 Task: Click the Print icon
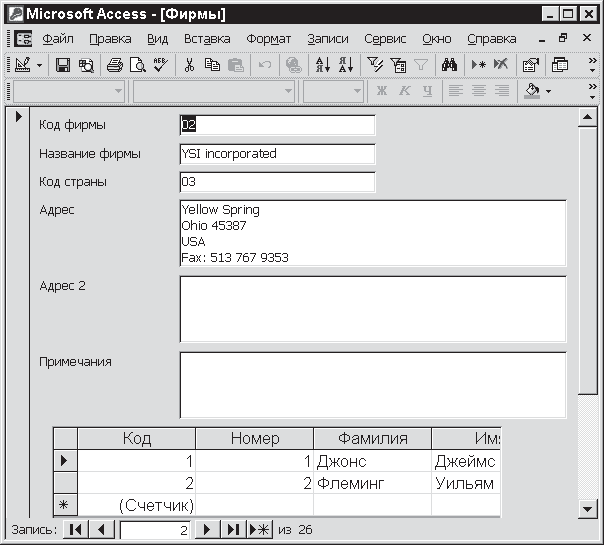point(114,65)
